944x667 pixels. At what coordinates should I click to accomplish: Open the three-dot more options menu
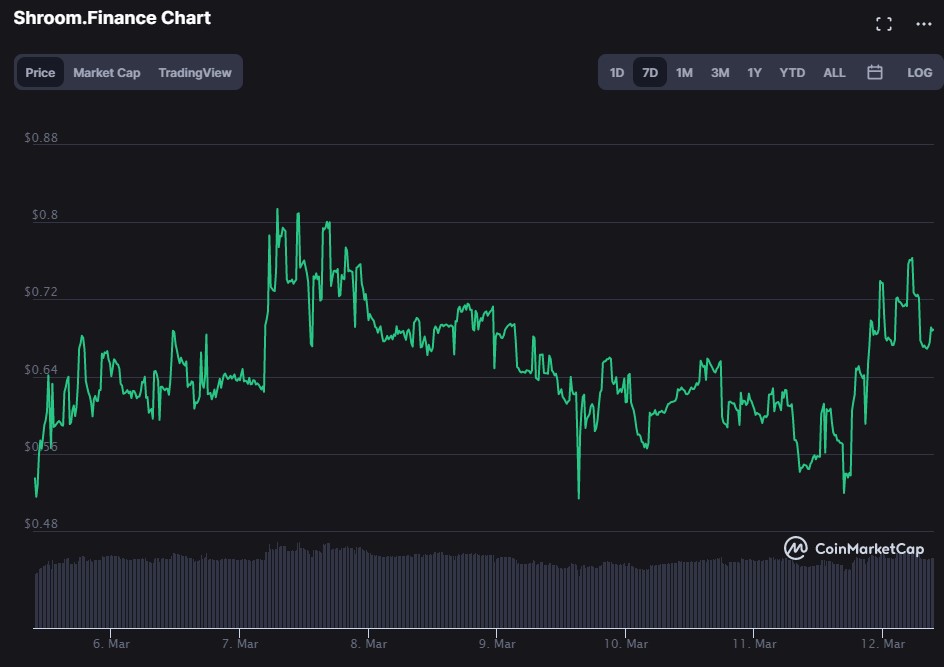click(924, 24)
